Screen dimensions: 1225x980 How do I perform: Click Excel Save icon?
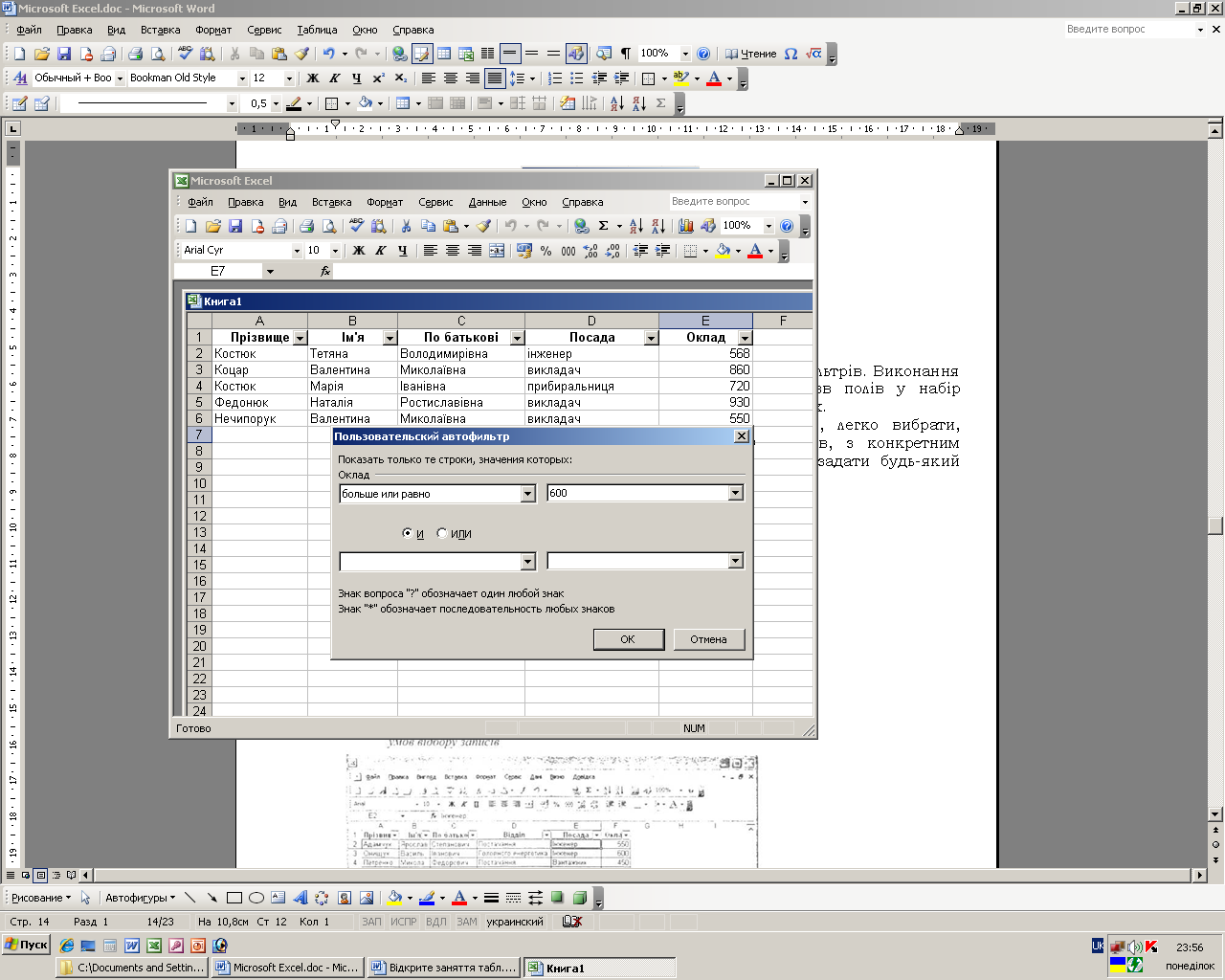tap(235, 226)
